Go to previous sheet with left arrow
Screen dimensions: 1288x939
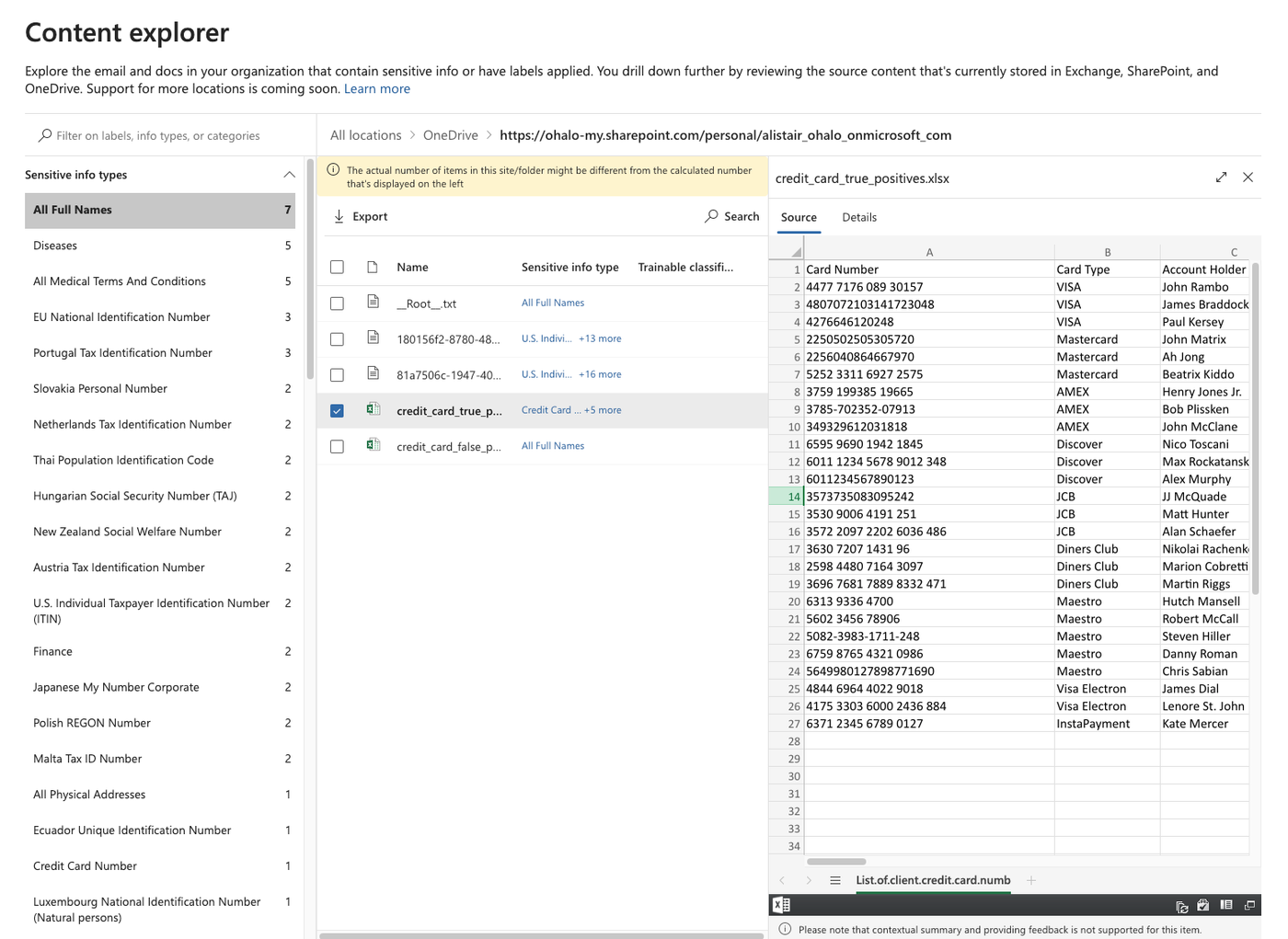click(x=782, y=880)
